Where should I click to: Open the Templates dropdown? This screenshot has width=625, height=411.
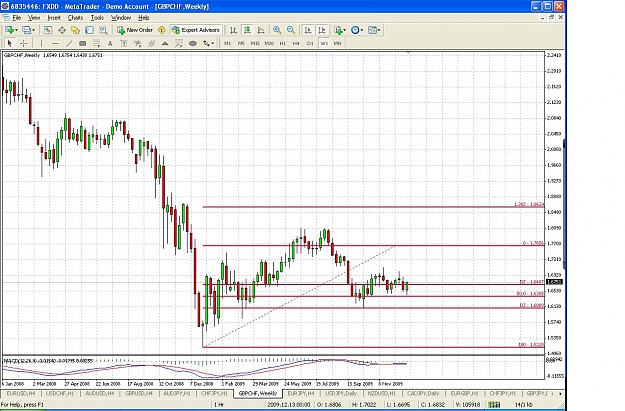[374, 30]
